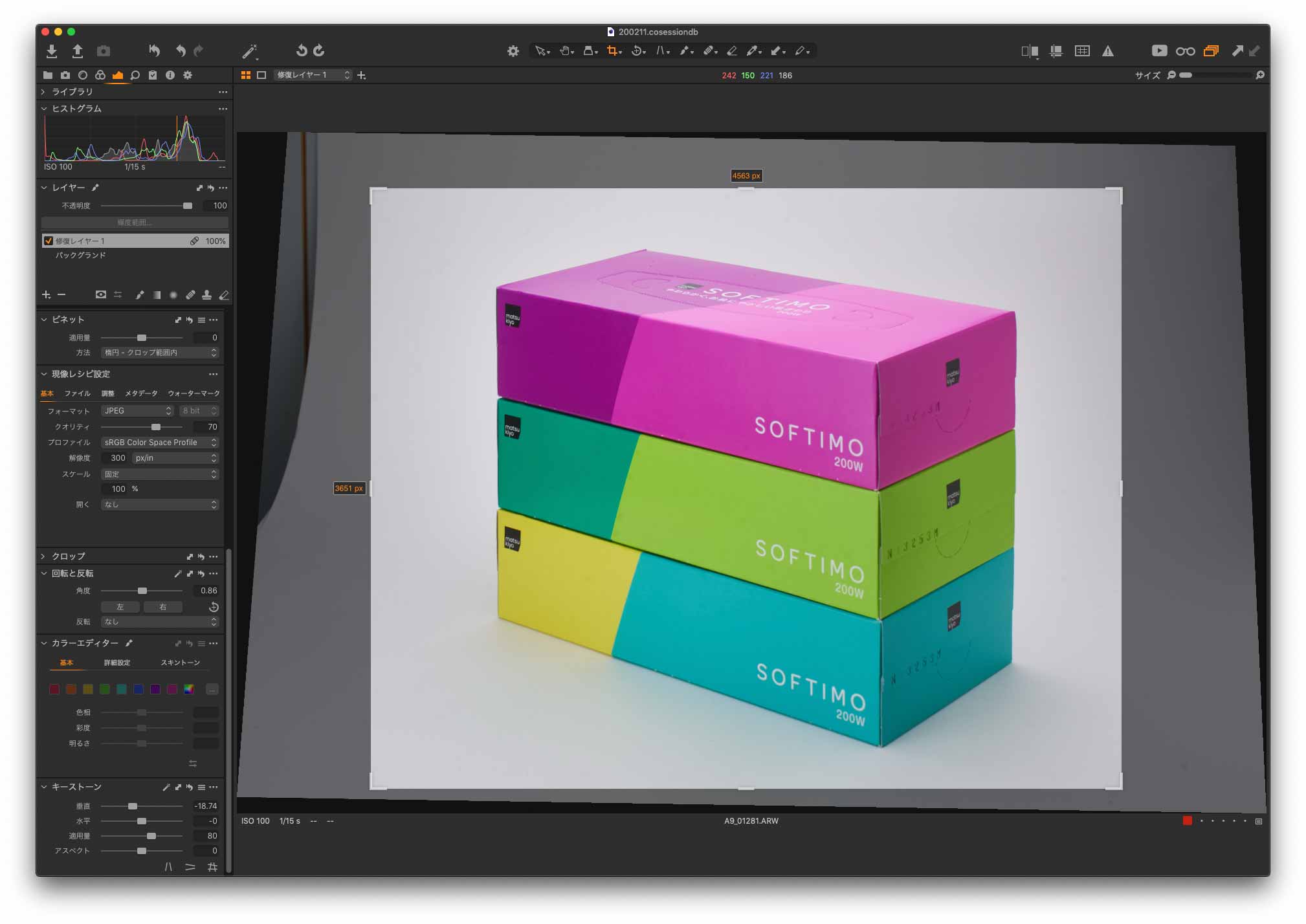Collapse the ヒストグラム panel
Viewport: 1306px width, 924px height.
44,109
